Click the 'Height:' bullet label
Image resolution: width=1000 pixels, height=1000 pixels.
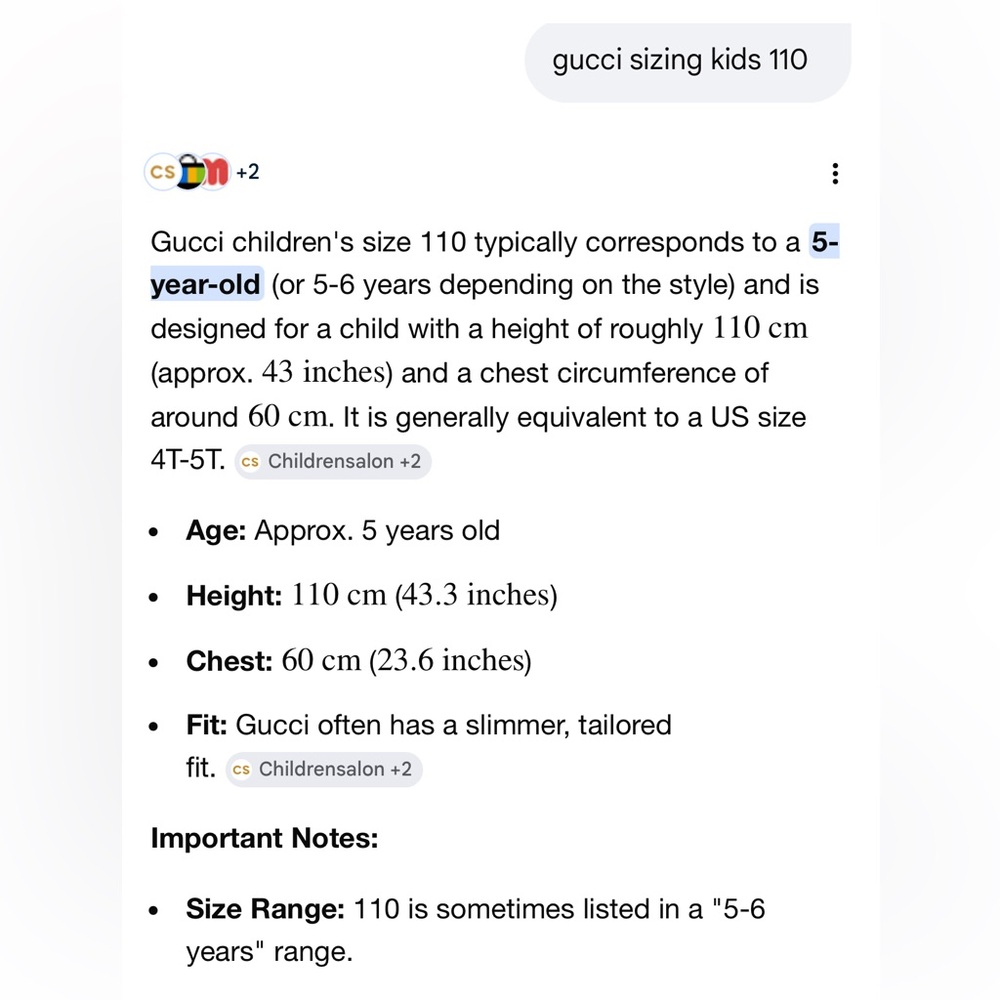(233, 596)
